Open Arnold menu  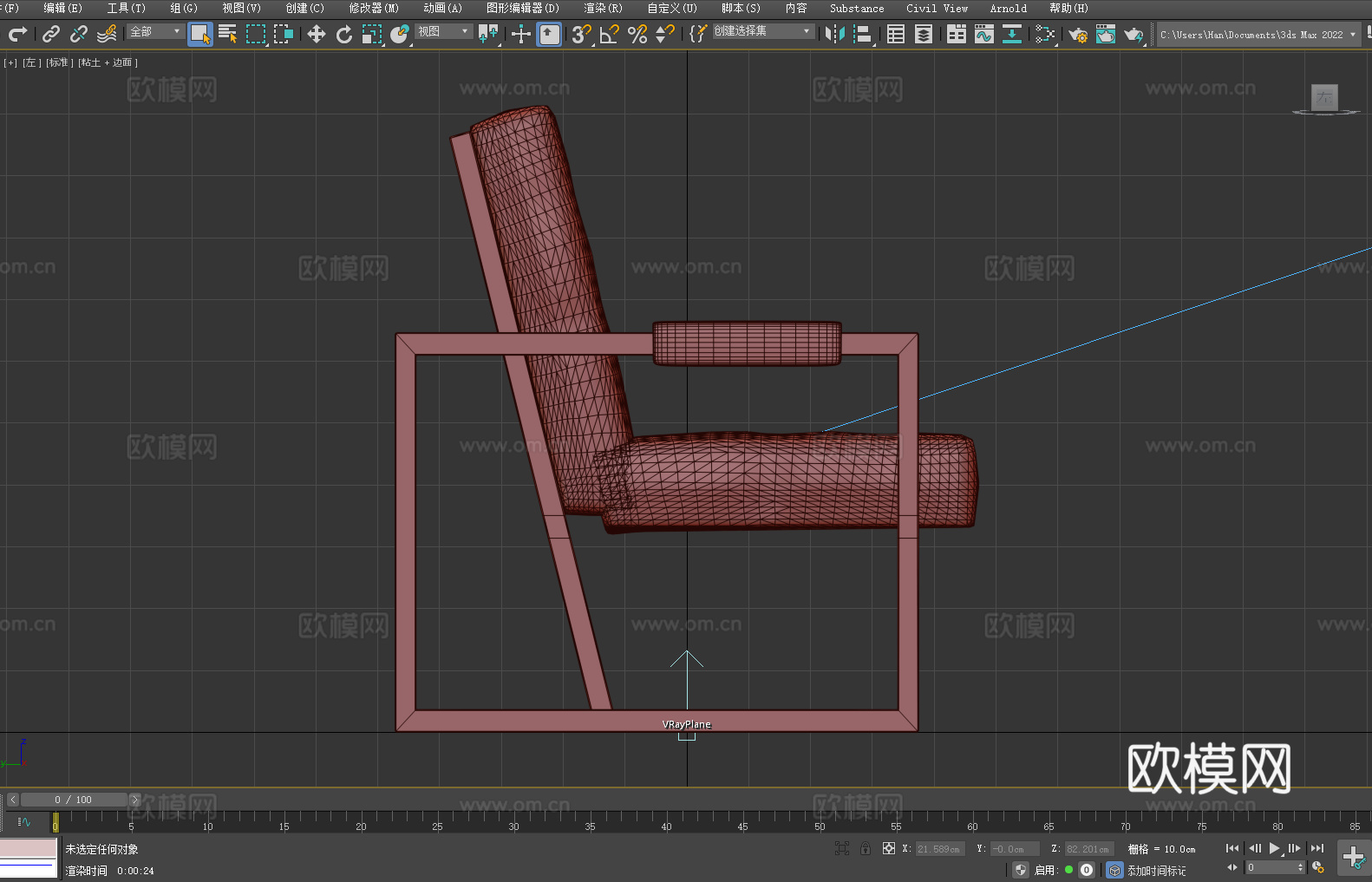point(1008,8)
